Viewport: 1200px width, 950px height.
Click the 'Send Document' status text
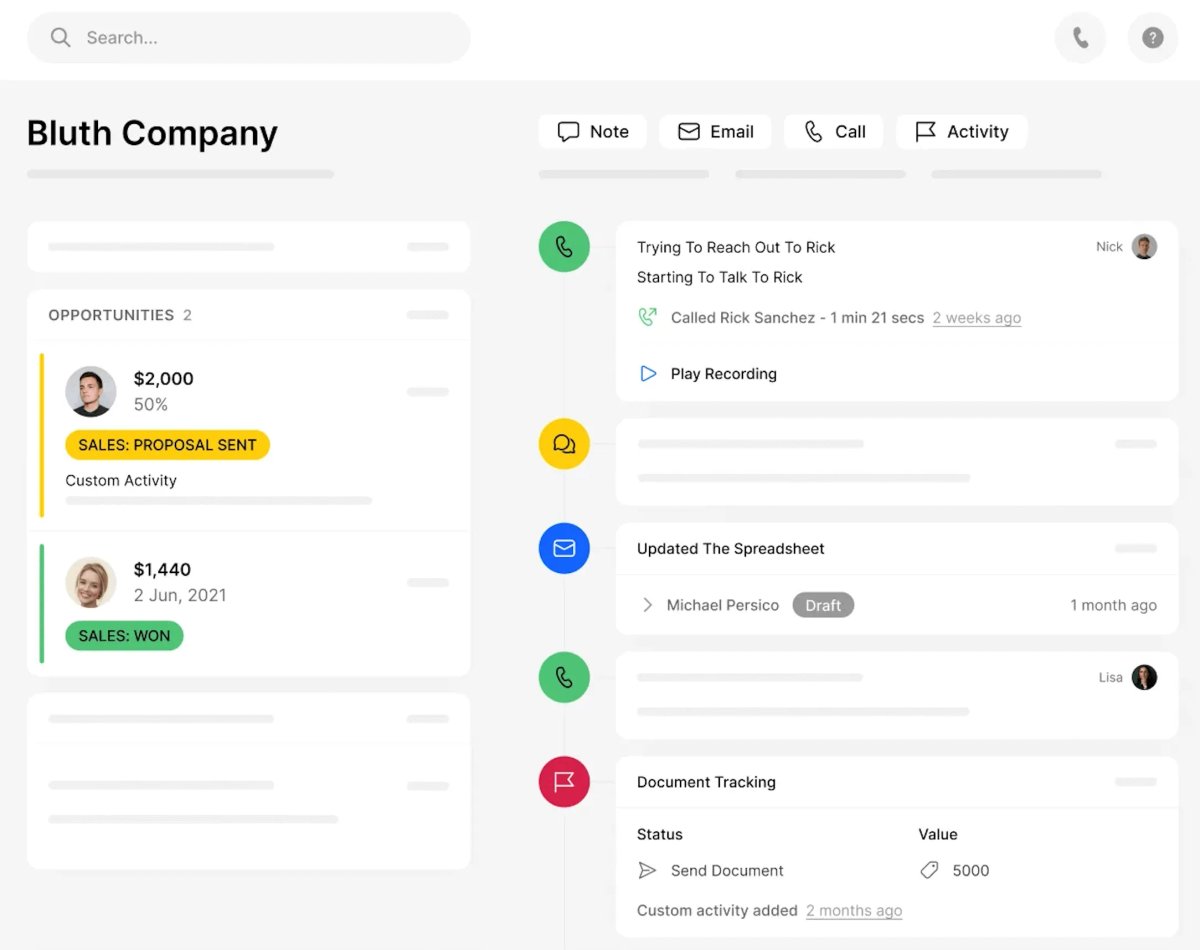point(728,871)
